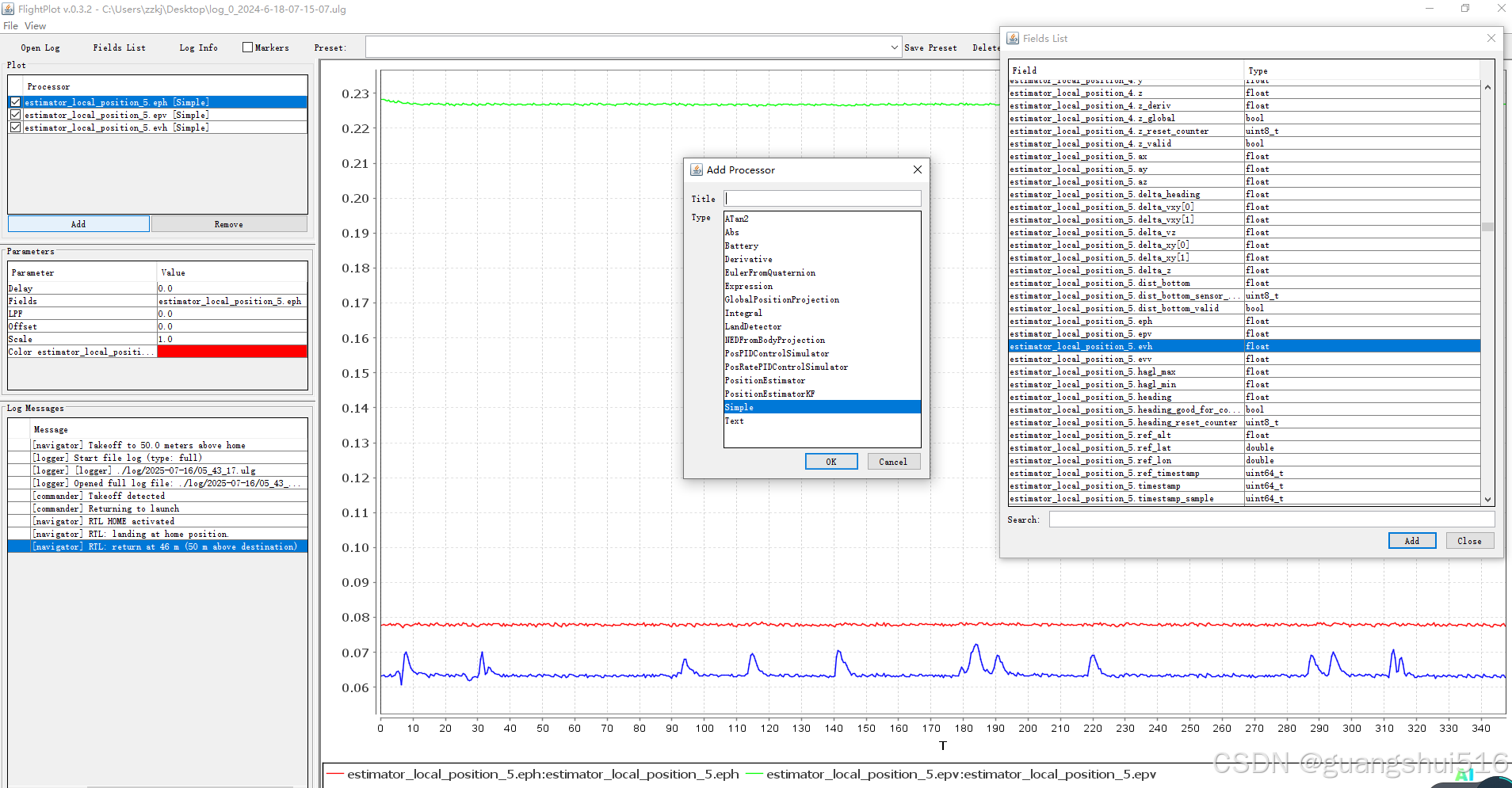Click Add Processor dialog title icon
Viewport: 1512px width, 788px height.
(697, 169)
